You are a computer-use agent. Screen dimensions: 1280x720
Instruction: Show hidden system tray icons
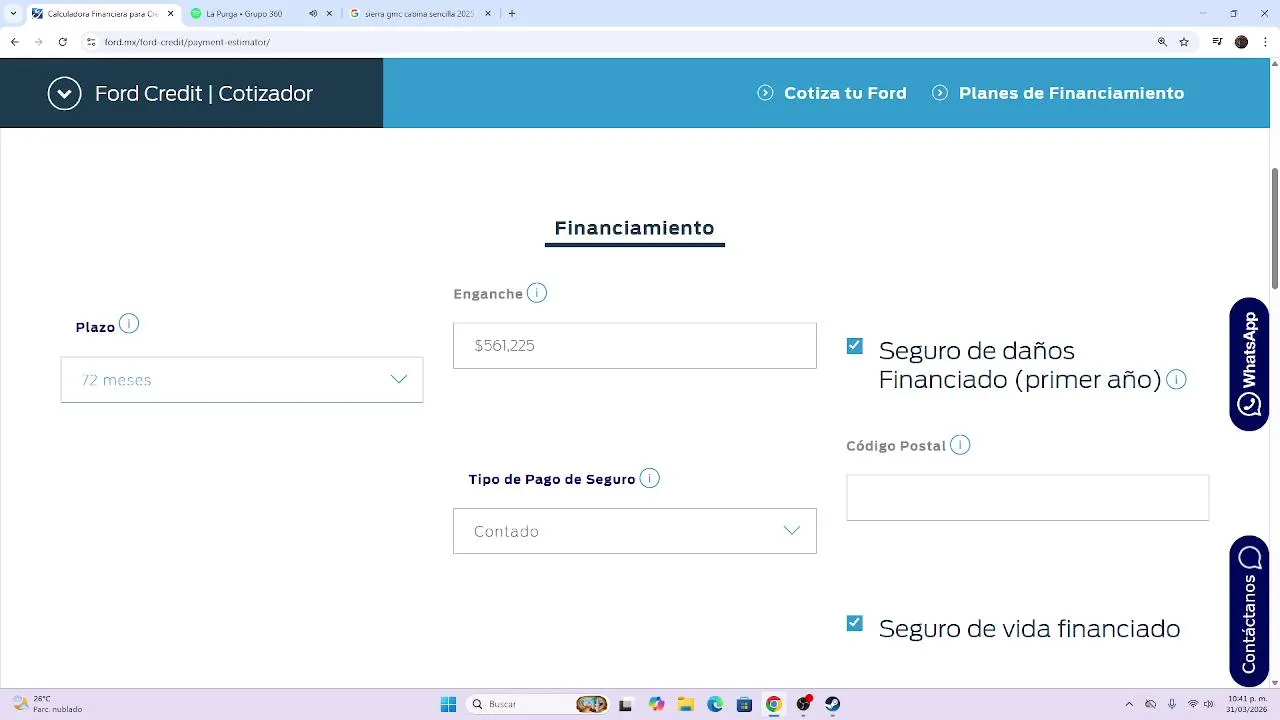[x=1129, y=704]
